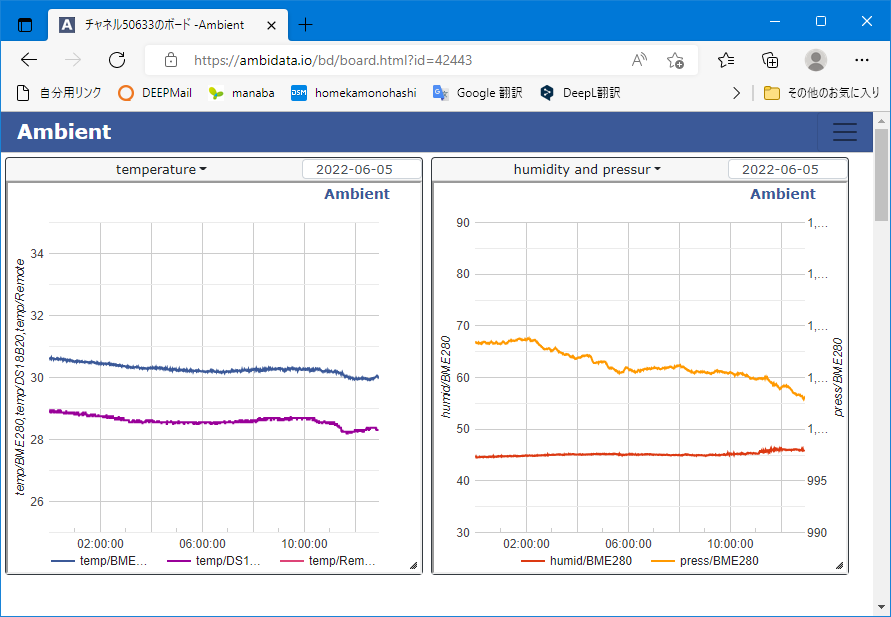Screen dimensions: 891x617
Task: Click the Ambient logo in header
Action: [64, 132]
